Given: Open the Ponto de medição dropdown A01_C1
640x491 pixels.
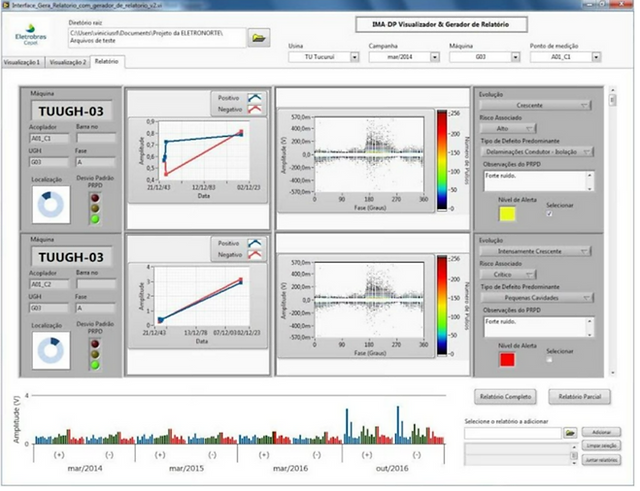Looking at the screenshot, I should click(596, 57).
